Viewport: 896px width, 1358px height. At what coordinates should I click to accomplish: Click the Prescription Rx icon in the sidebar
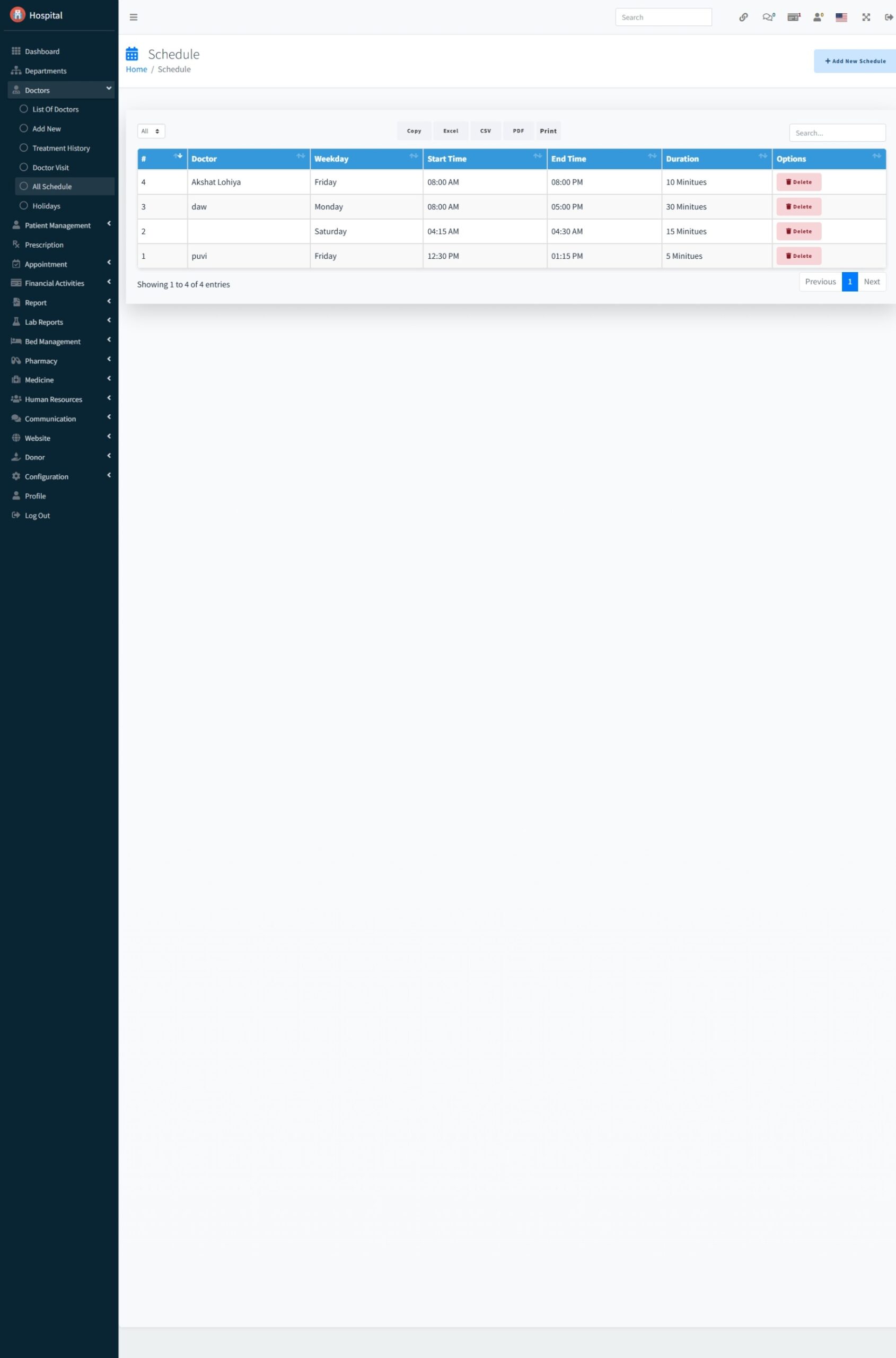[x=16, y=244]
